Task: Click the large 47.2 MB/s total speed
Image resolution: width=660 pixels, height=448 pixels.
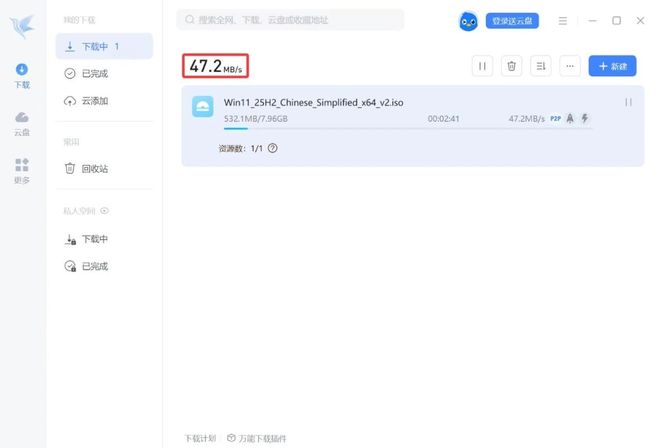Action: (x=216, y=66)
